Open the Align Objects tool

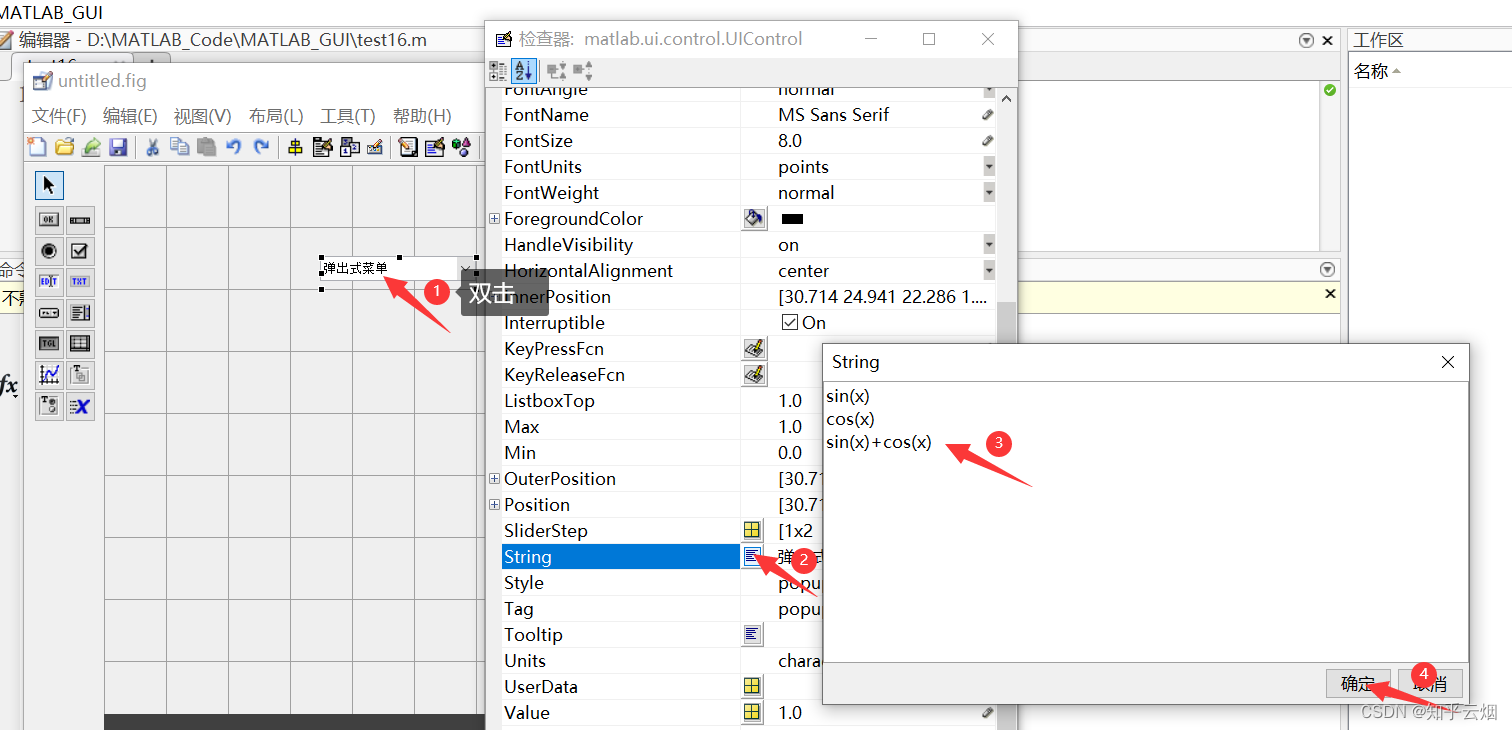point(295,147)
